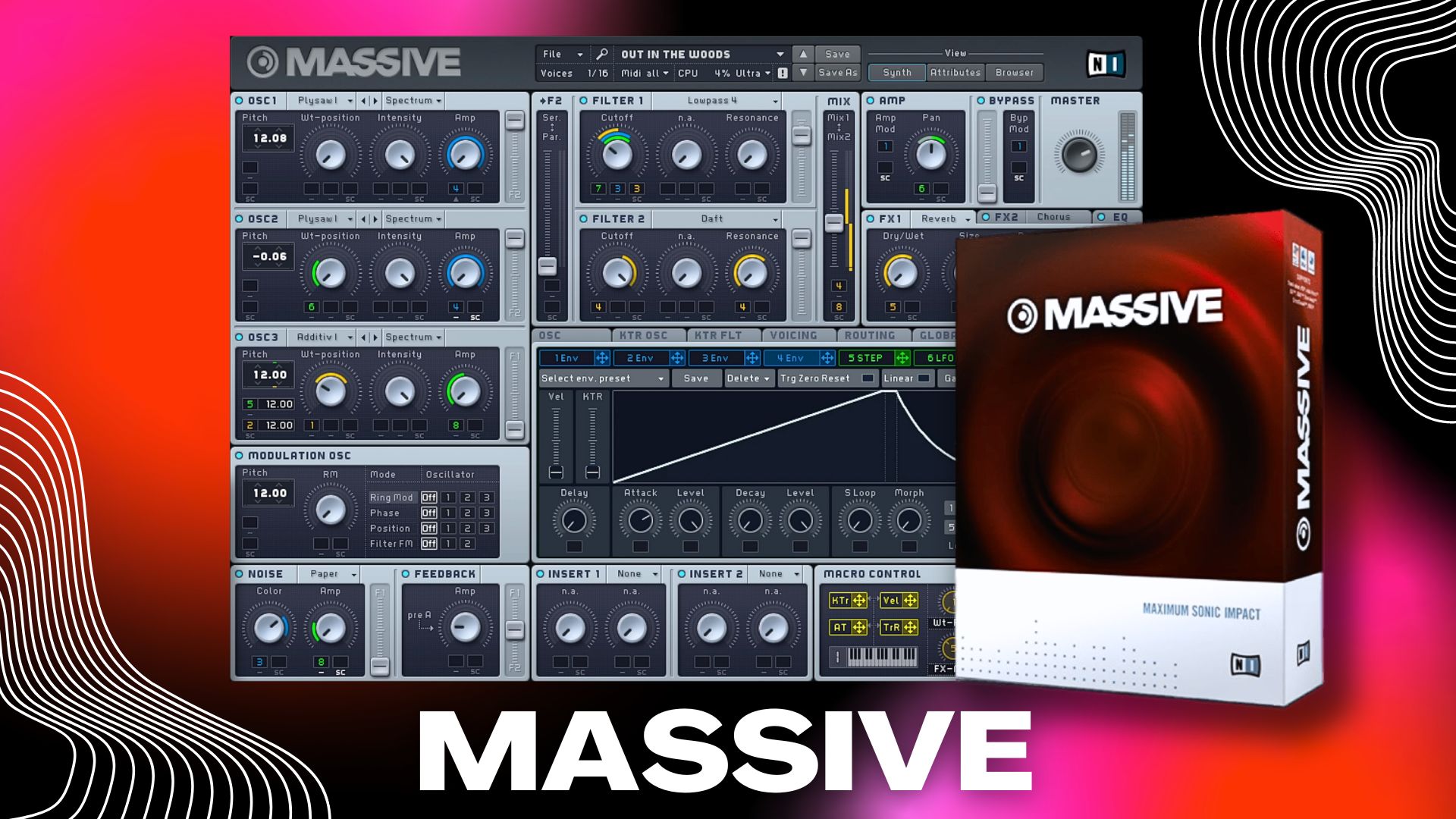
Task: Open the Select env. preset dropdown
Action: click(x=603, y=378)
